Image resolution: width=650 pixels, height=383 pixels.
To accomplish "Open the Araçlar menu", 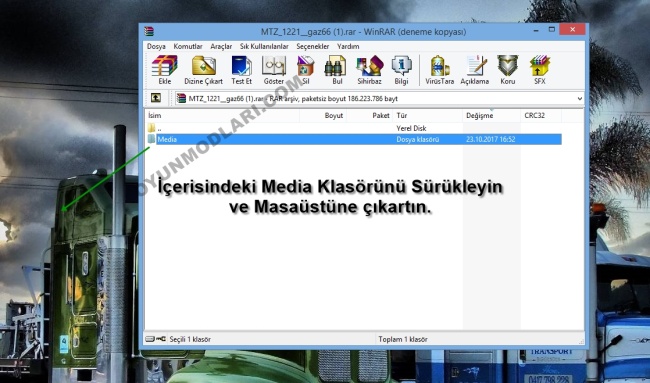I will 221,46.
